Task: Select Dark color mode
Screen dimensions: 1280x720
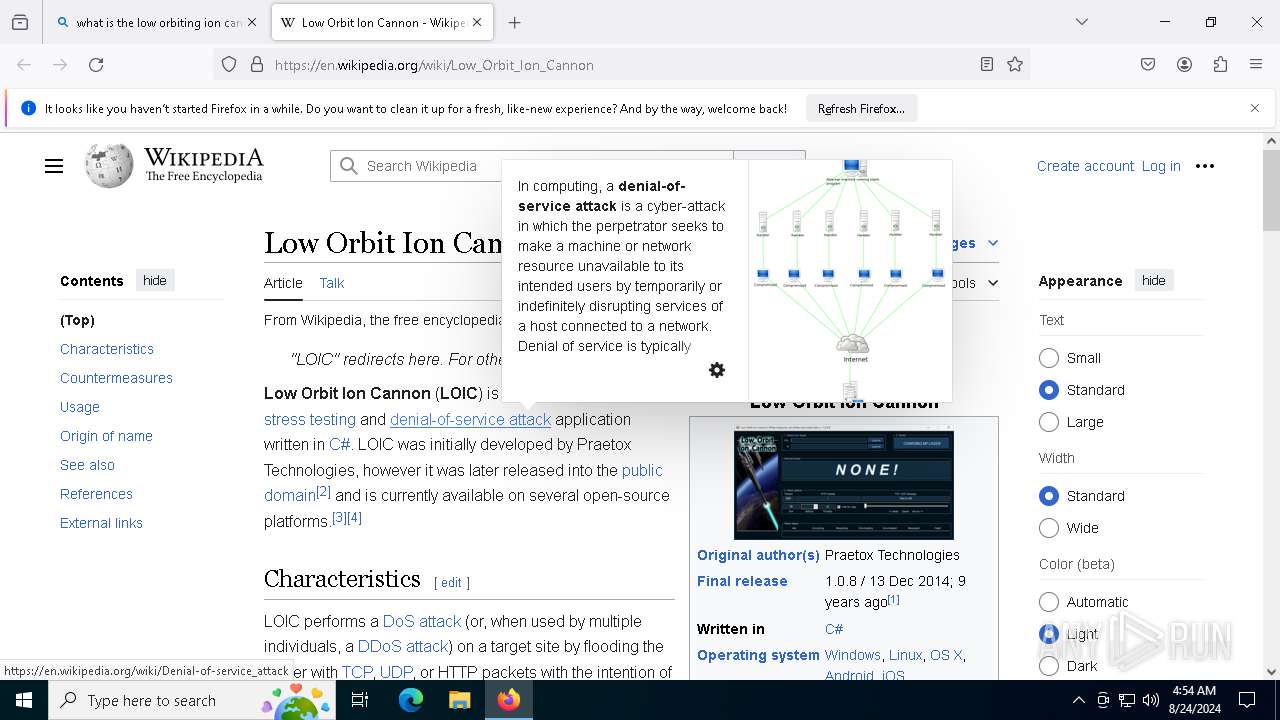Action: (x=1049, y=666)
